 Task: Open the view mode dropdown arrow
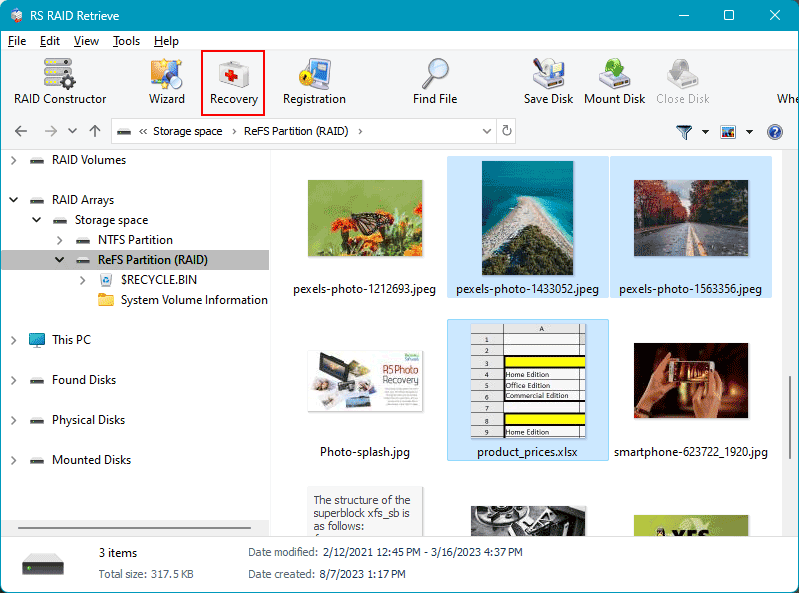749,132
